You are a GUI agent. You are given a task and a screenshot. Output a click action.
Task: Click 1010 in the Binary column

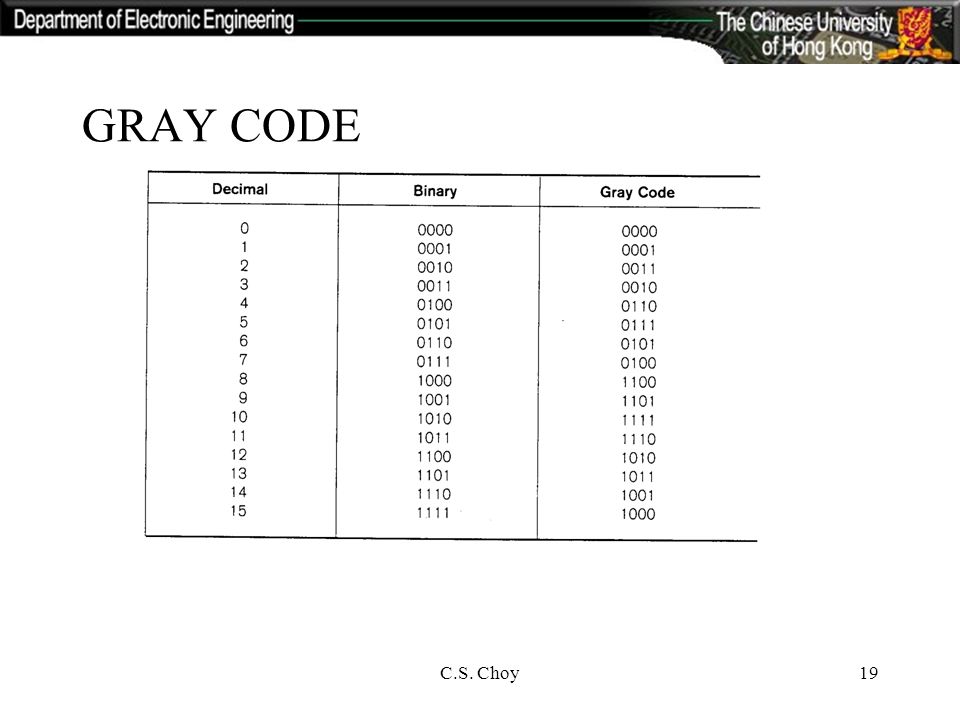coord(435,419)
